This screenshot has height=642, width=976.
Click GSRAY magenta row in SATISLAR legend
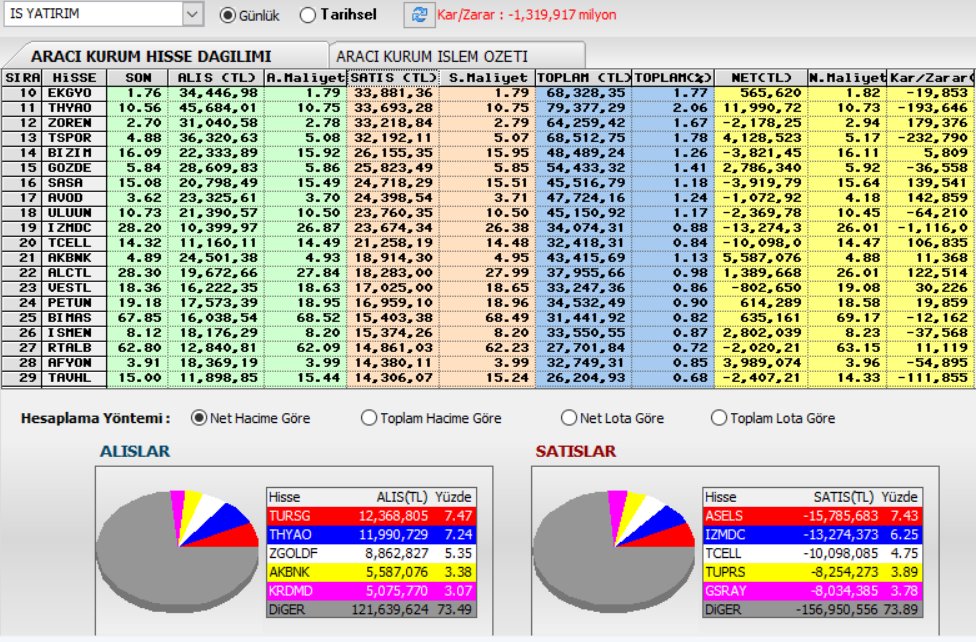pos(812,590)
